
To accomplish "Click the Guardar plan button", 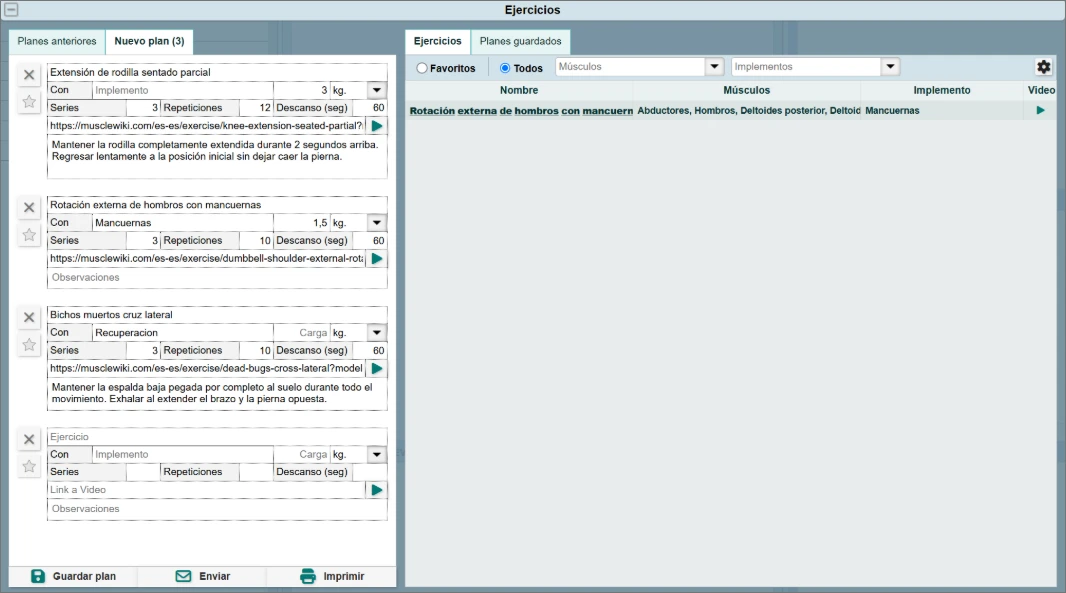I will click(73, 576).
